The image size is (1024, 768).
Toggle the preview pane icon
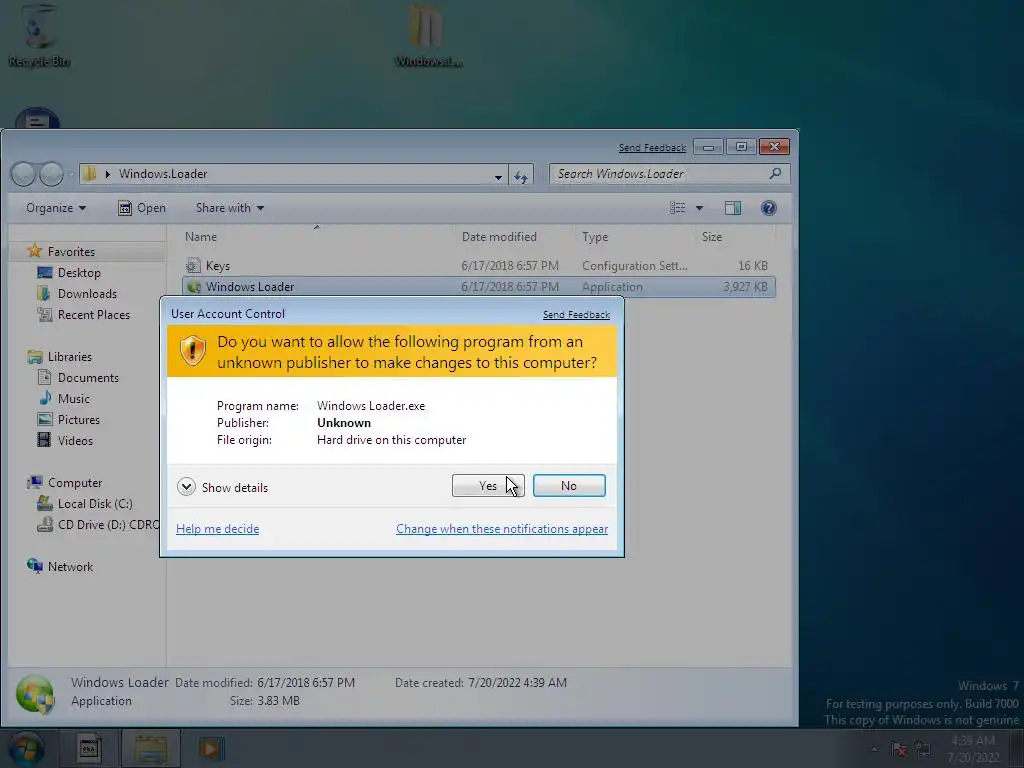pyautogui.click(x=733, y=208)
